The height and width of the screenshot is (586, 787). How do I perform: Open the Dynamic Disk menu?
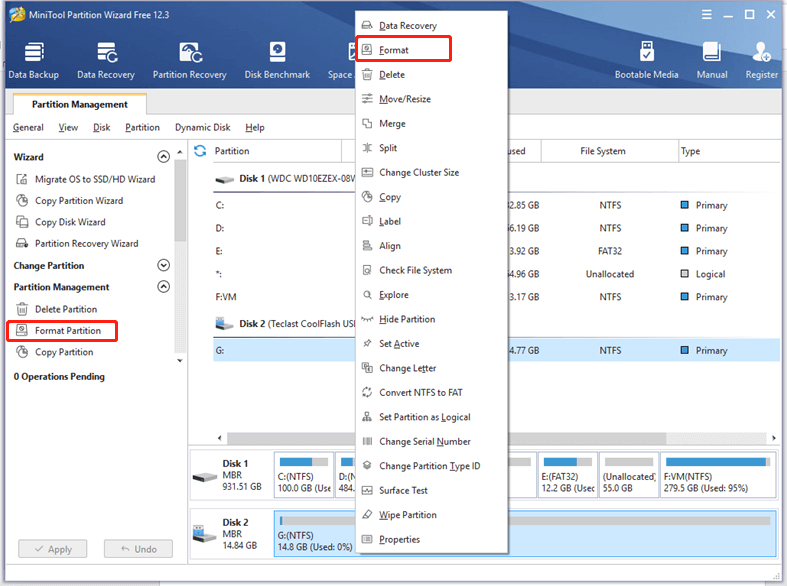point(202,127)
